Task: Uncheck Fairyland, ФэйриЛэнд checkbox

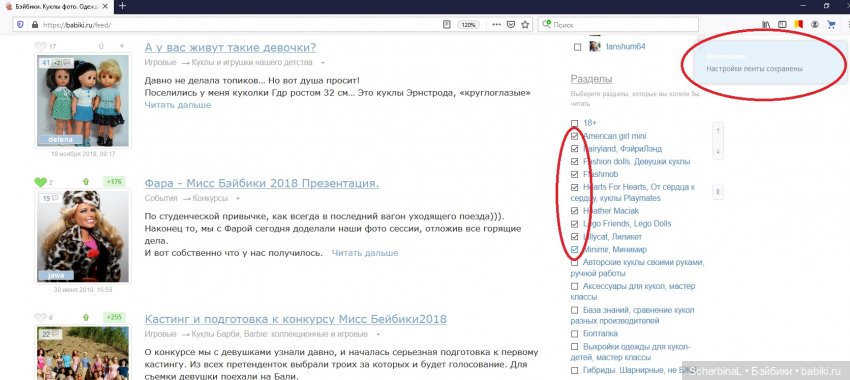Action: (x=575, y=149)
